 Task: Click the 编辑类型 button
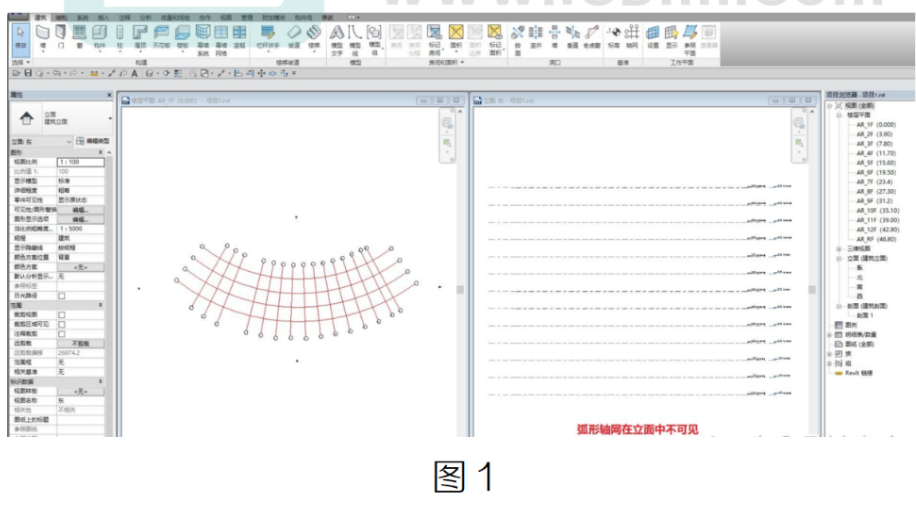(x=92, y=141)
